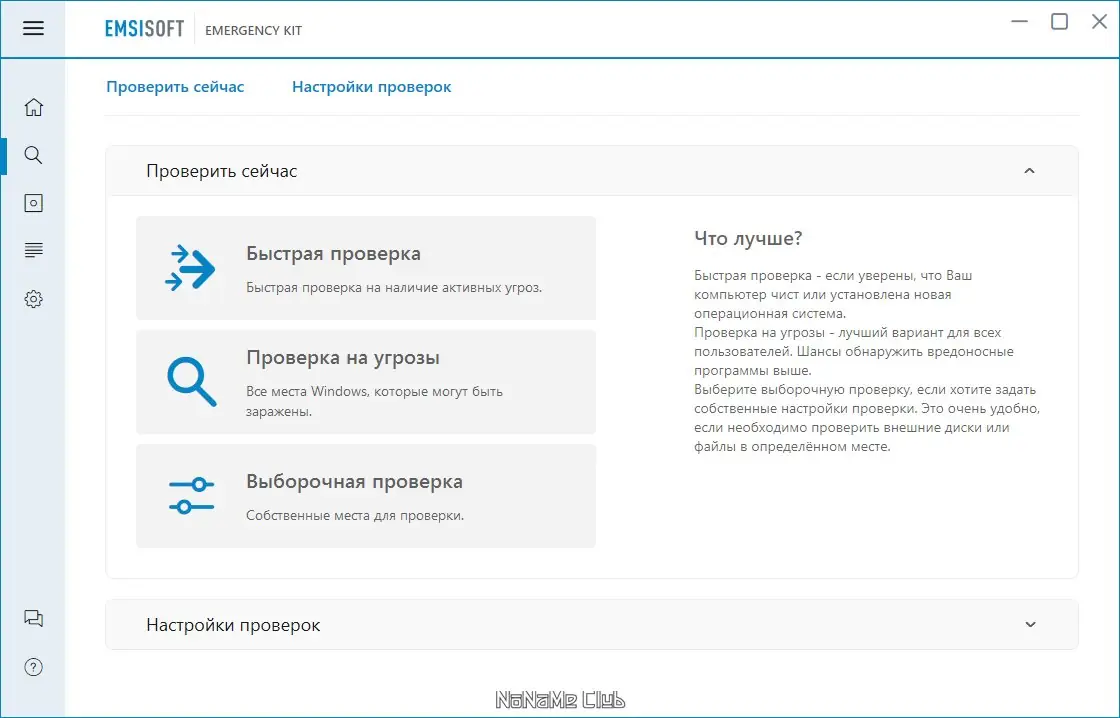
Task: Click the quick scan arrows icon
Action: [x=190, y=268]
